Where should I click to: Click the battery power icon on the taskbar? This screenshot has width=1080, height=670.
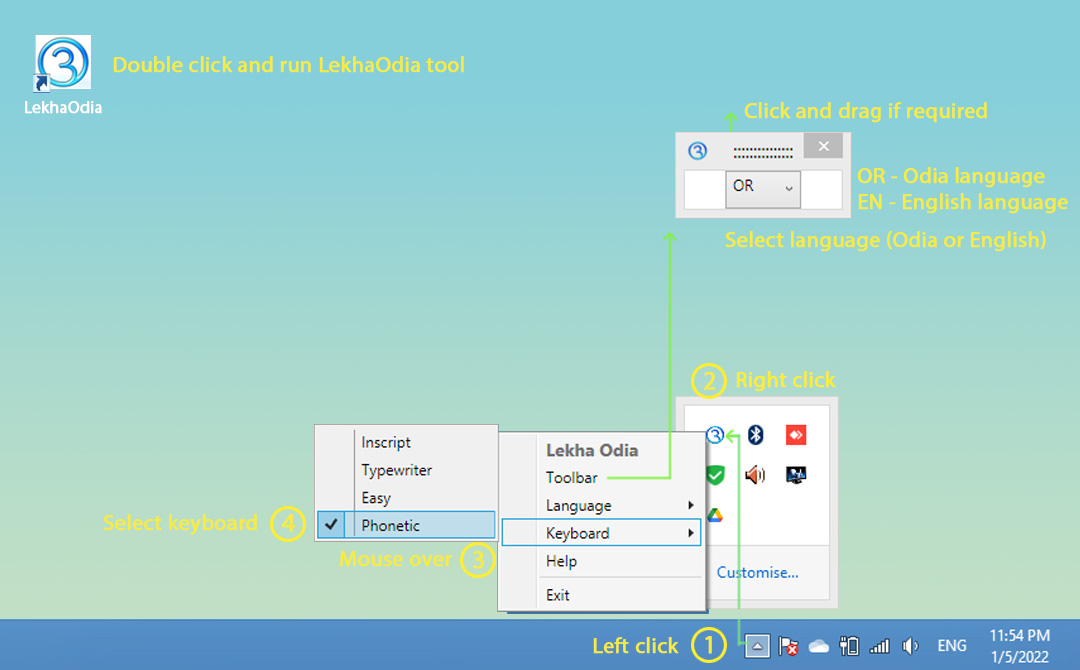pyautogui.click(x=849, y=646)
